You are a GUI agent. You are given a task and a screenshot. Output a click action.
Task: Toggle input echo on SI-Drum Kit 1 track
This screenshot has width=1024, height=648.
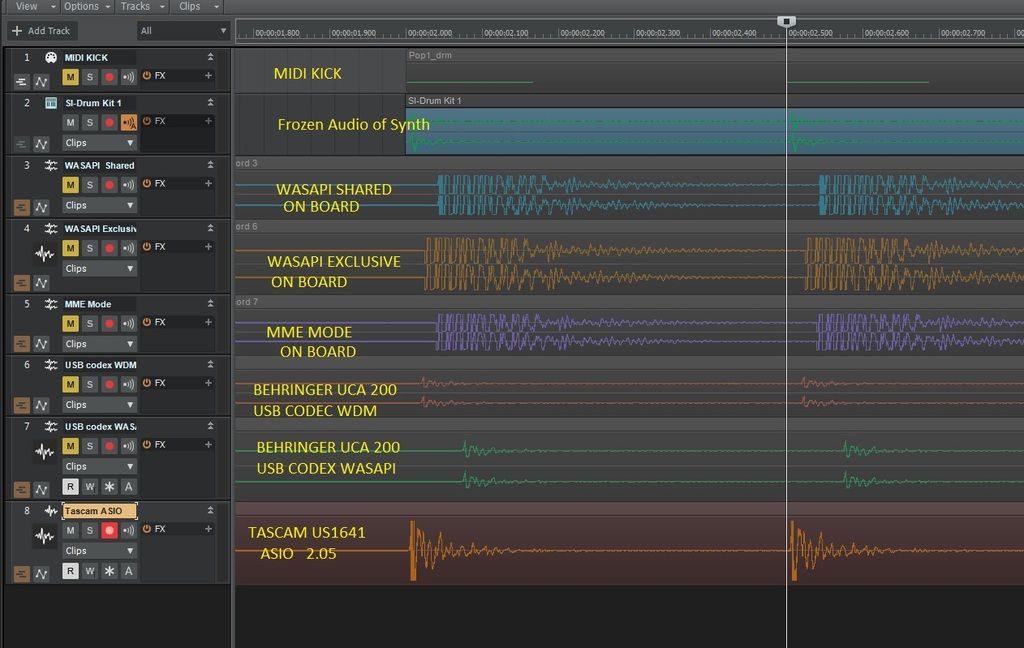(128, 122)
